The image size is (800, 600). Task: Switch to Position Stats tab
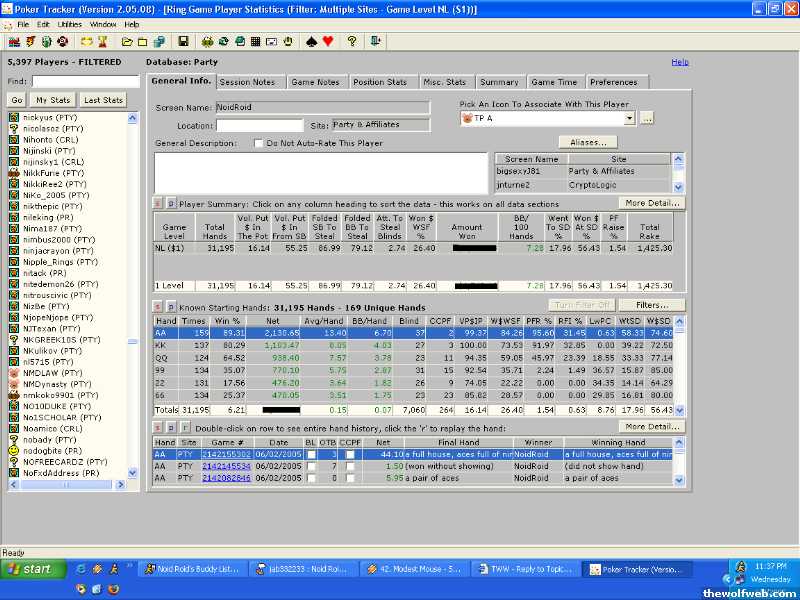click(x=380, y=82)
